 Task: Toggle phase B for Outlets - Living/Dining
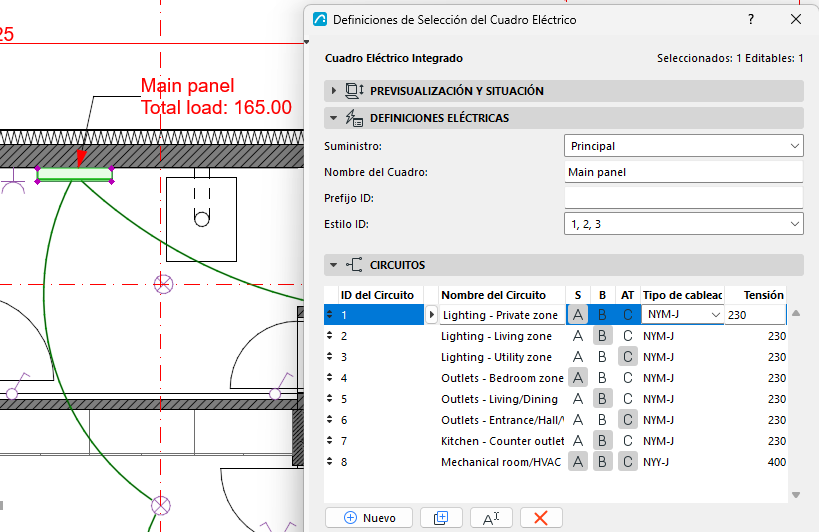[x=602, y=399]
